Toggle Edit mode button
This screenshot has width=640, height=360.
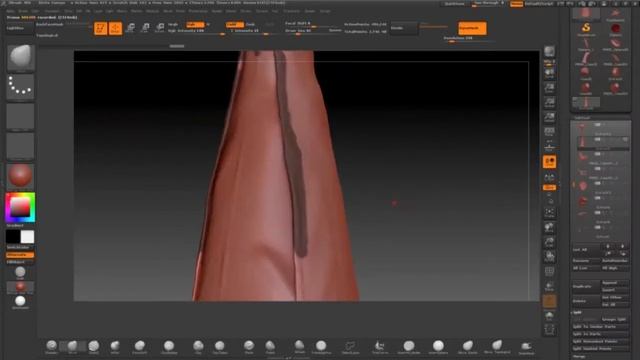coord(100,28)
